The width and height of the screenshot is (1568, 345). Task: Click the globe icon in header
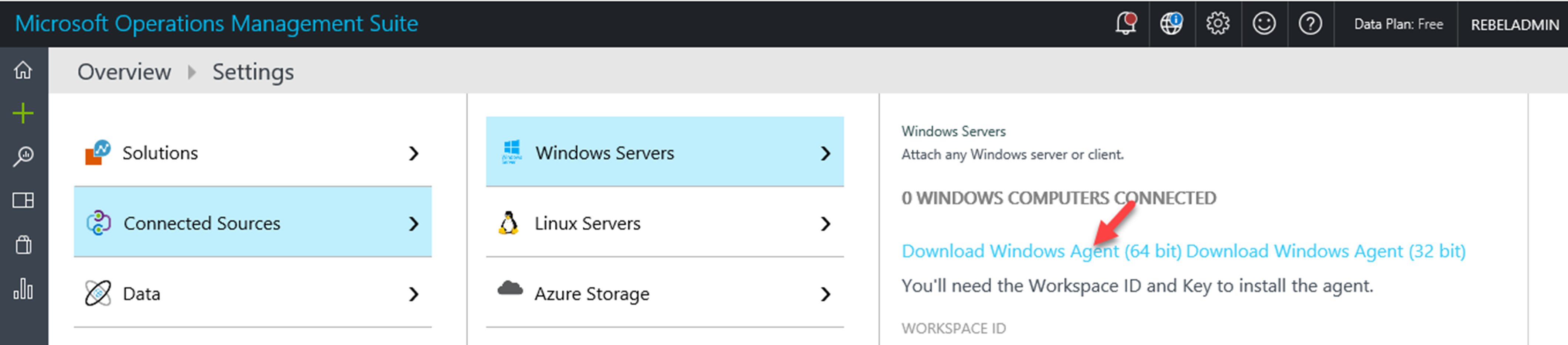pyautogui.click(x=1171, y=24)
